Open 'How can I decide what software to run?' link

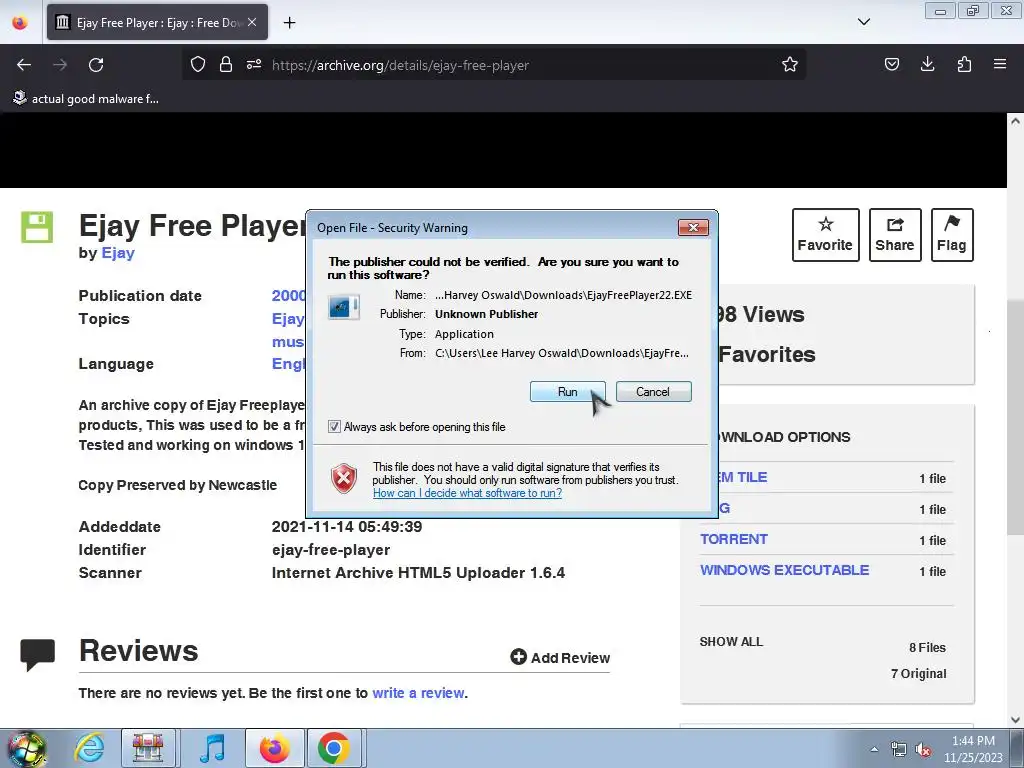coord(467,493)
